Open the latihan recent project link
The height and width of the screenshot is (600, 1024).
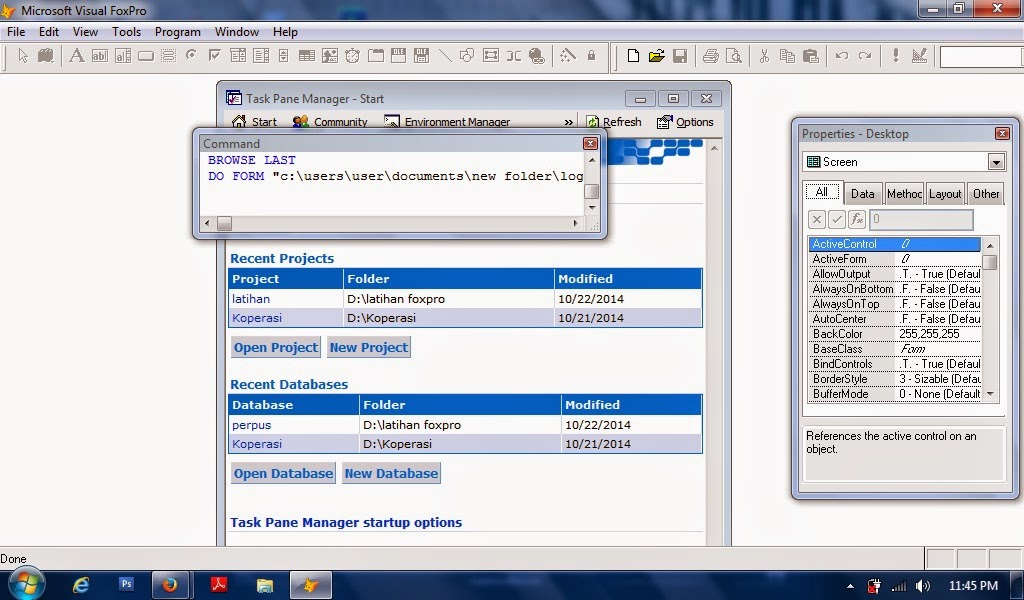pyautogui.click(x=251, y=299)
